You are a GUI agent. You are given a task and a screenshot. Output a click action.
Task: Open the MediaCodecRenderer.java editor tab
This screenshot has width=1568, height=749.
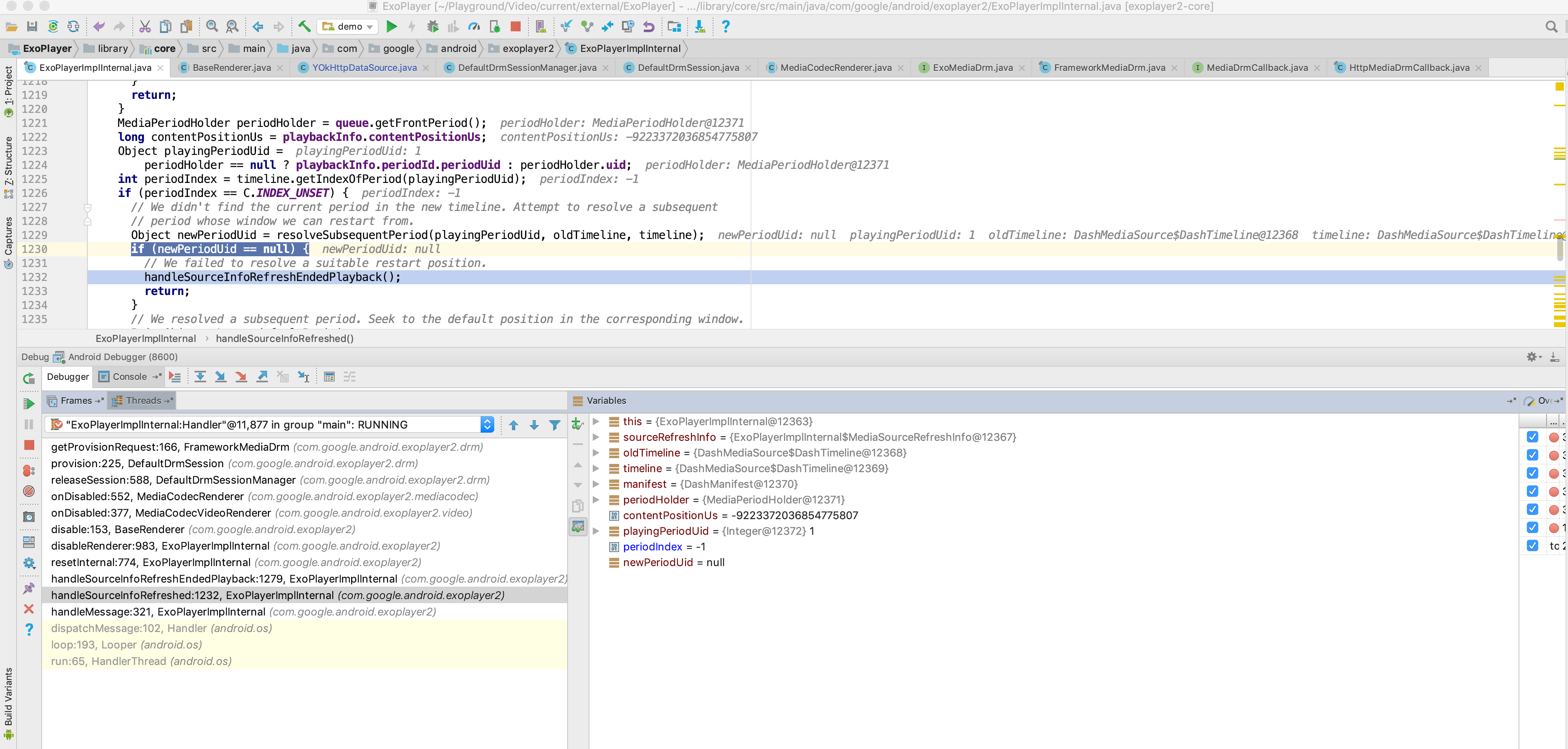(834, 68)
